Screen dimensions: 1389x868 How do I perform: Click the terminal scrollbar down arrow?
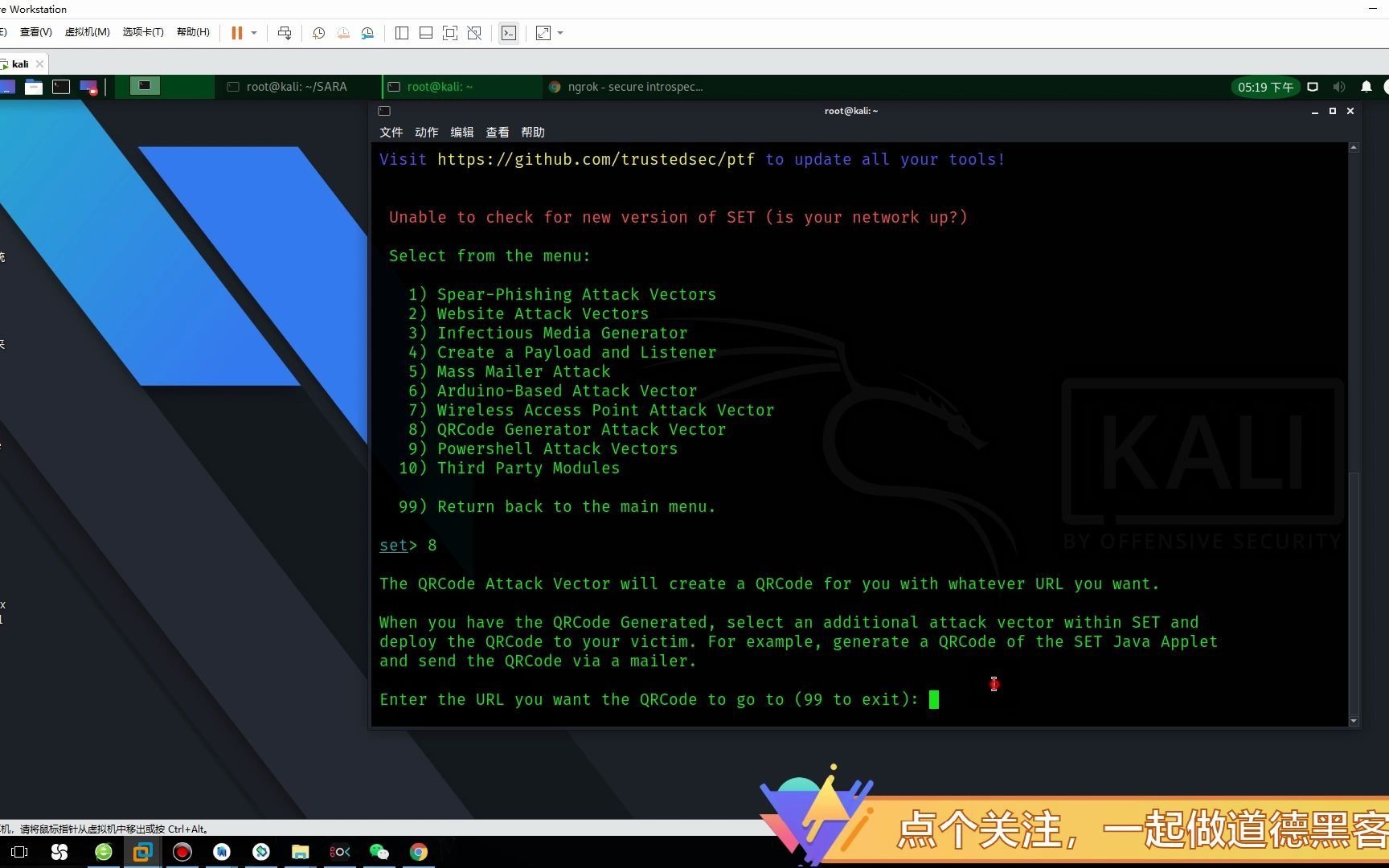(1354, 721)
